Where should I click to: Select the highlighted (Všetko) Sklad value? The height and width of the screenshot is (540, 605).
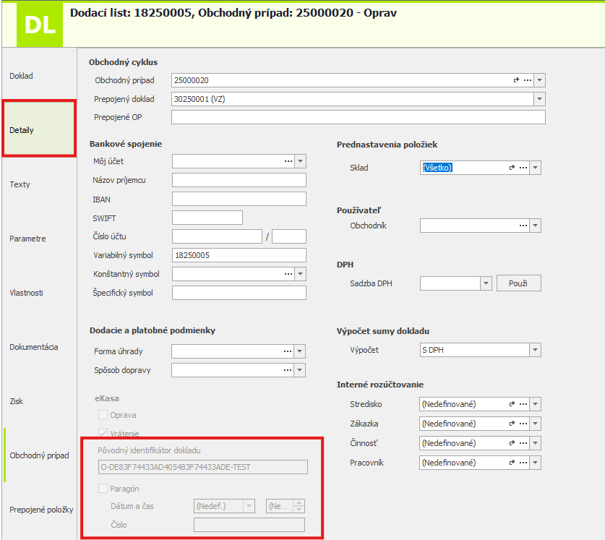click(437, 168)
